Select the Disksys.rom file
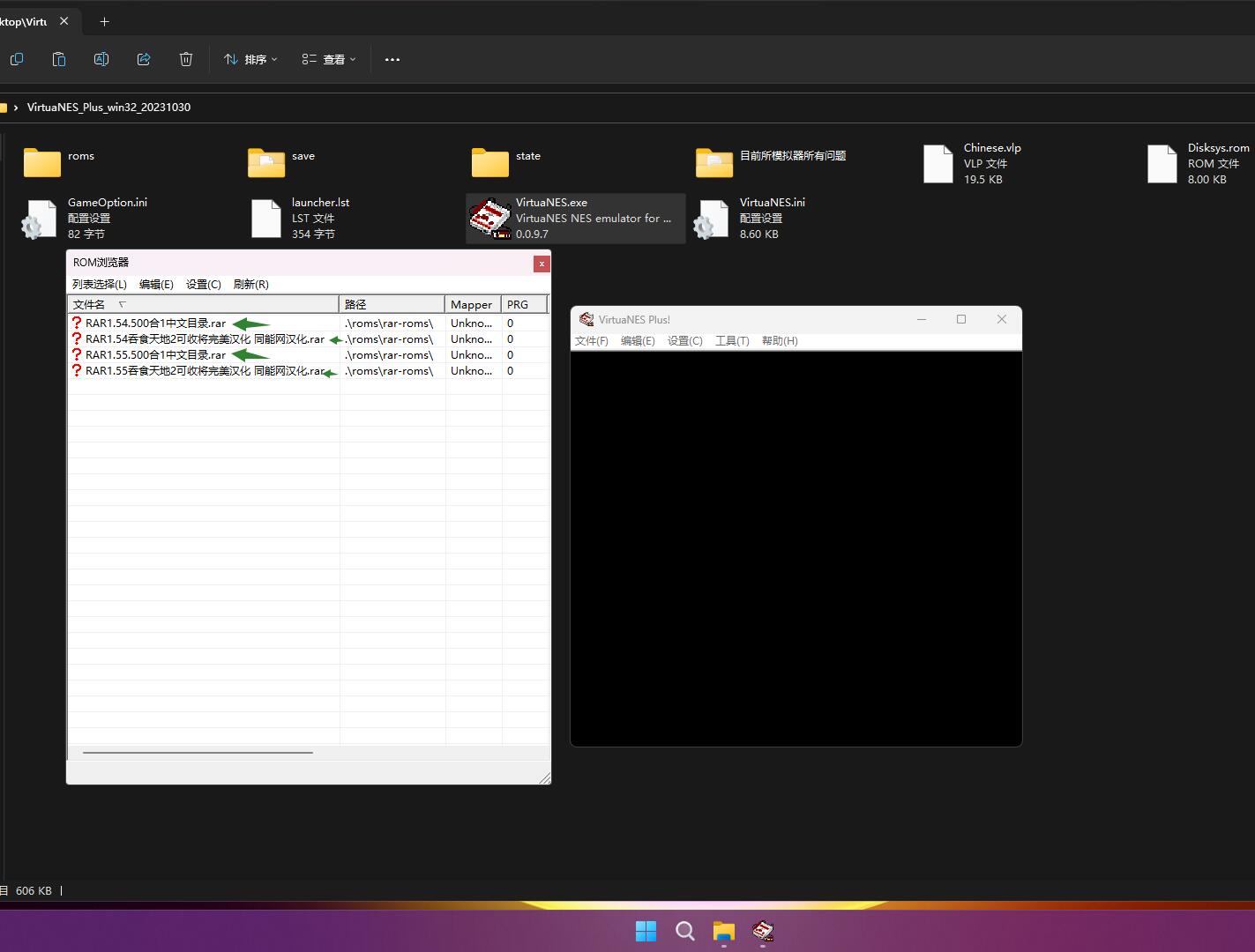Image resolution: width=1255 pixels, height=952 pixels. (x=1198, y=163)
